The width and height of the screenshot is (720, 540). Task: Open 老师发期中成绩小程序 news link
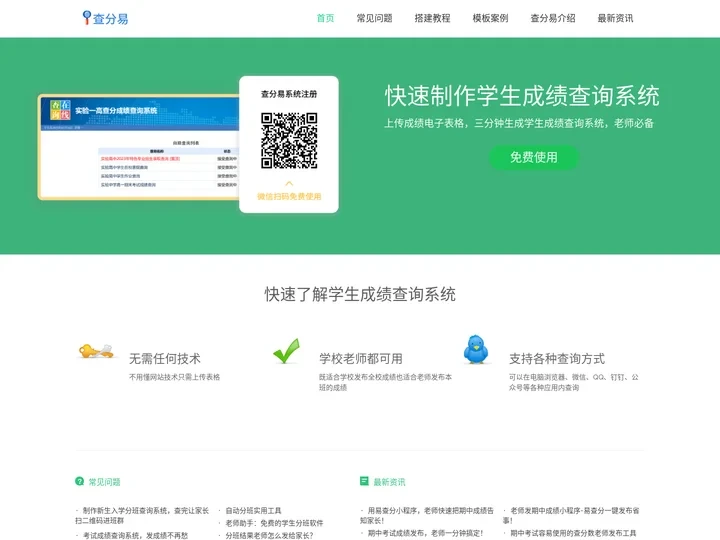[x=571, y=515]
